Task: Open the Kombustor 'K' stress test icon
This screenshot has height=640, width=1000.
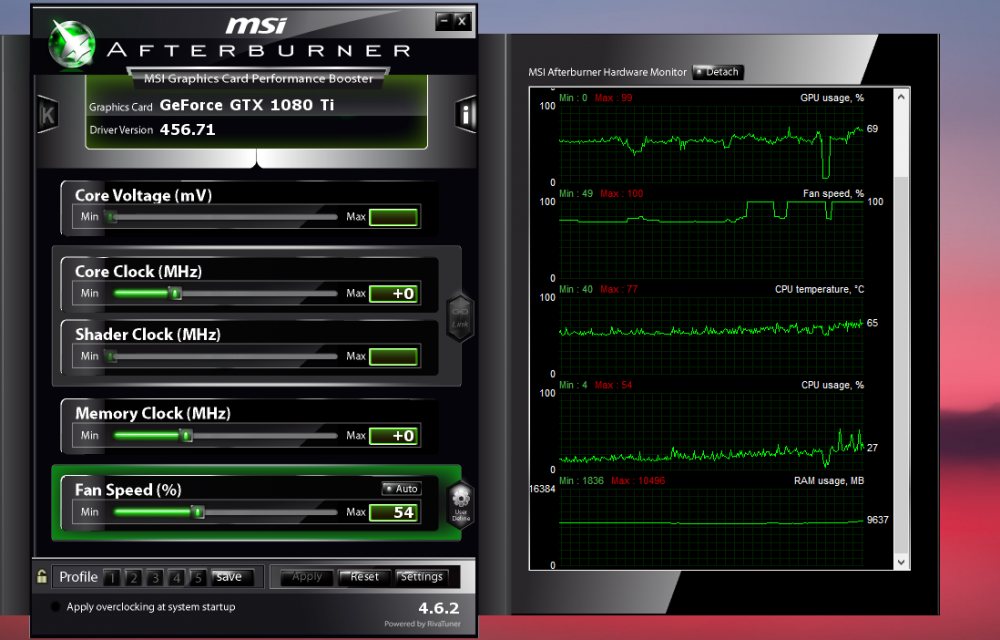Action: [x=47, y=113]
